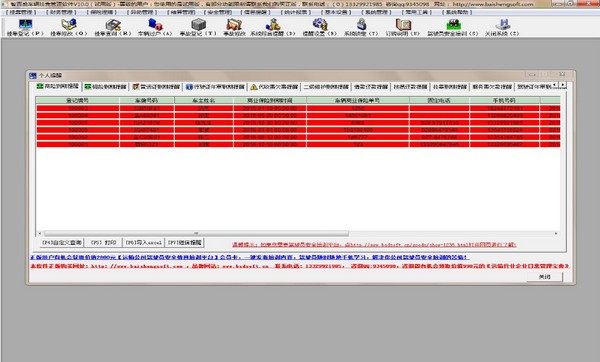Screen dimensions: 600x362
Task: Open the 系统帮助 menu
Action: [457, 12]
